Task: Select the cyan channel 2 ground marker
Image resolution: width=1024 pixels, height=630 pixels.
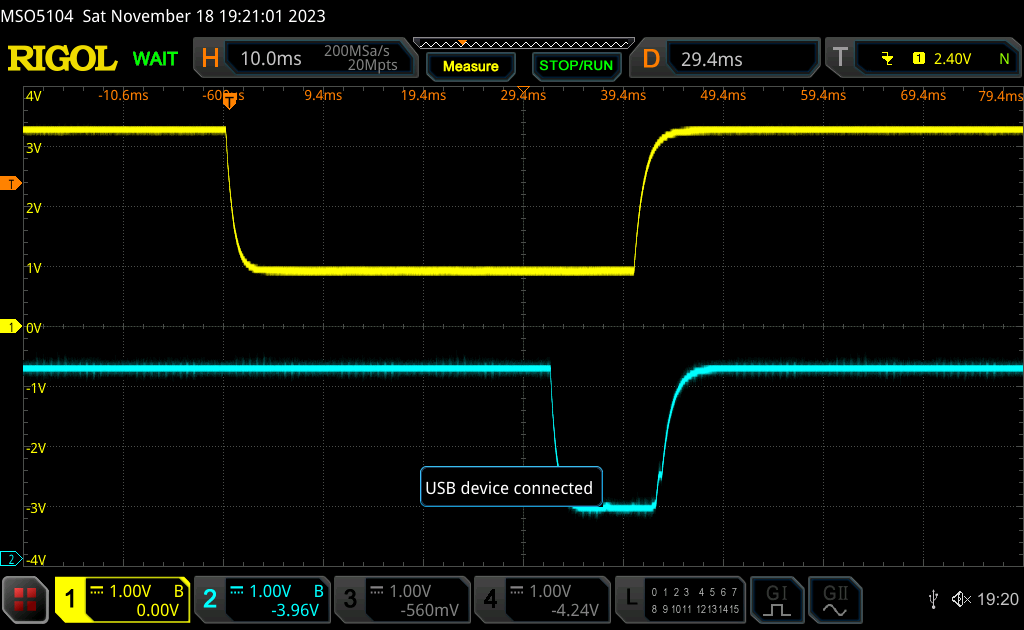Action: coord(10,559)
